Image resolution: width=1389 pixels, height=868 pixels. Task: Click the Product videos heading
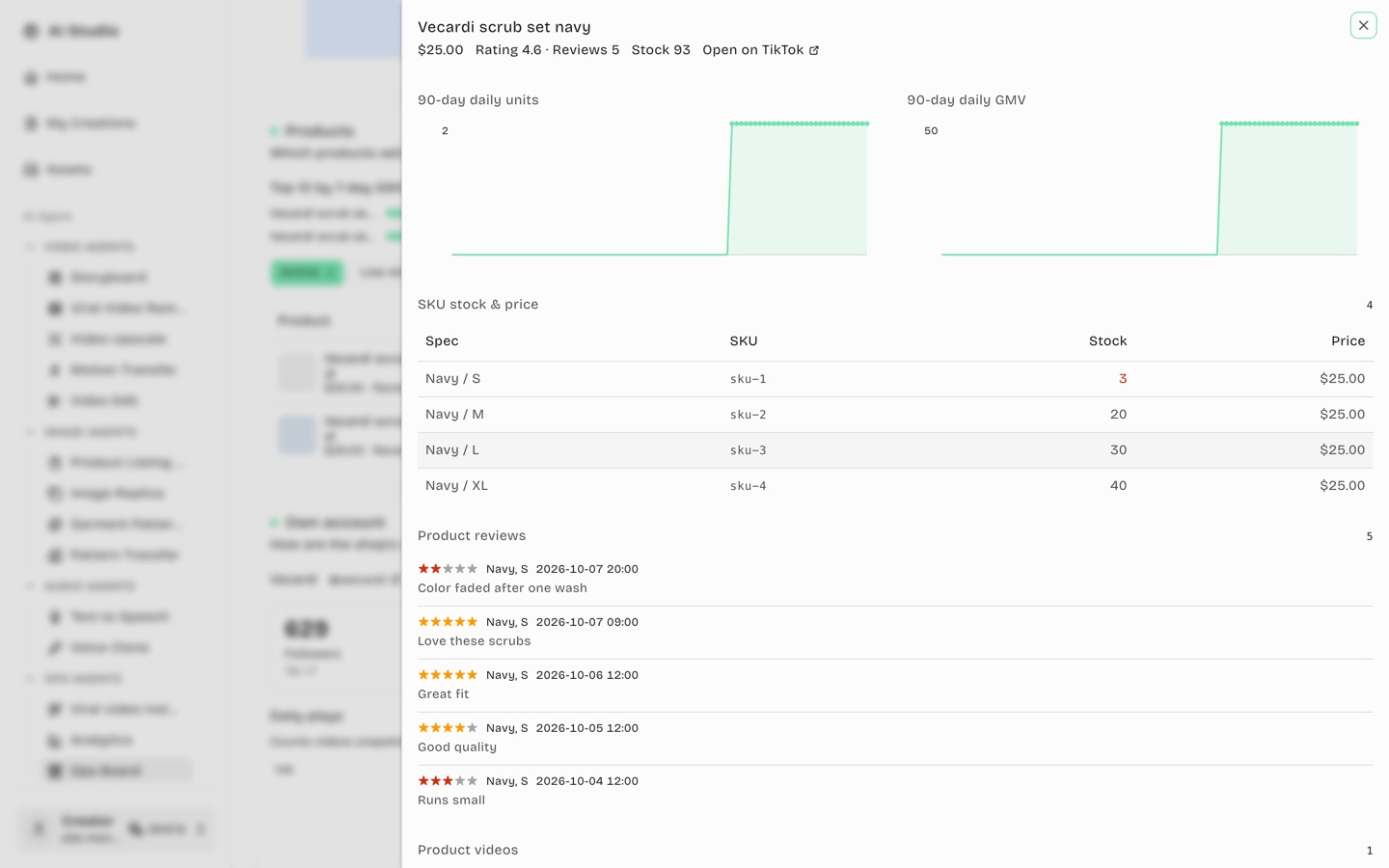click(468, 851)
